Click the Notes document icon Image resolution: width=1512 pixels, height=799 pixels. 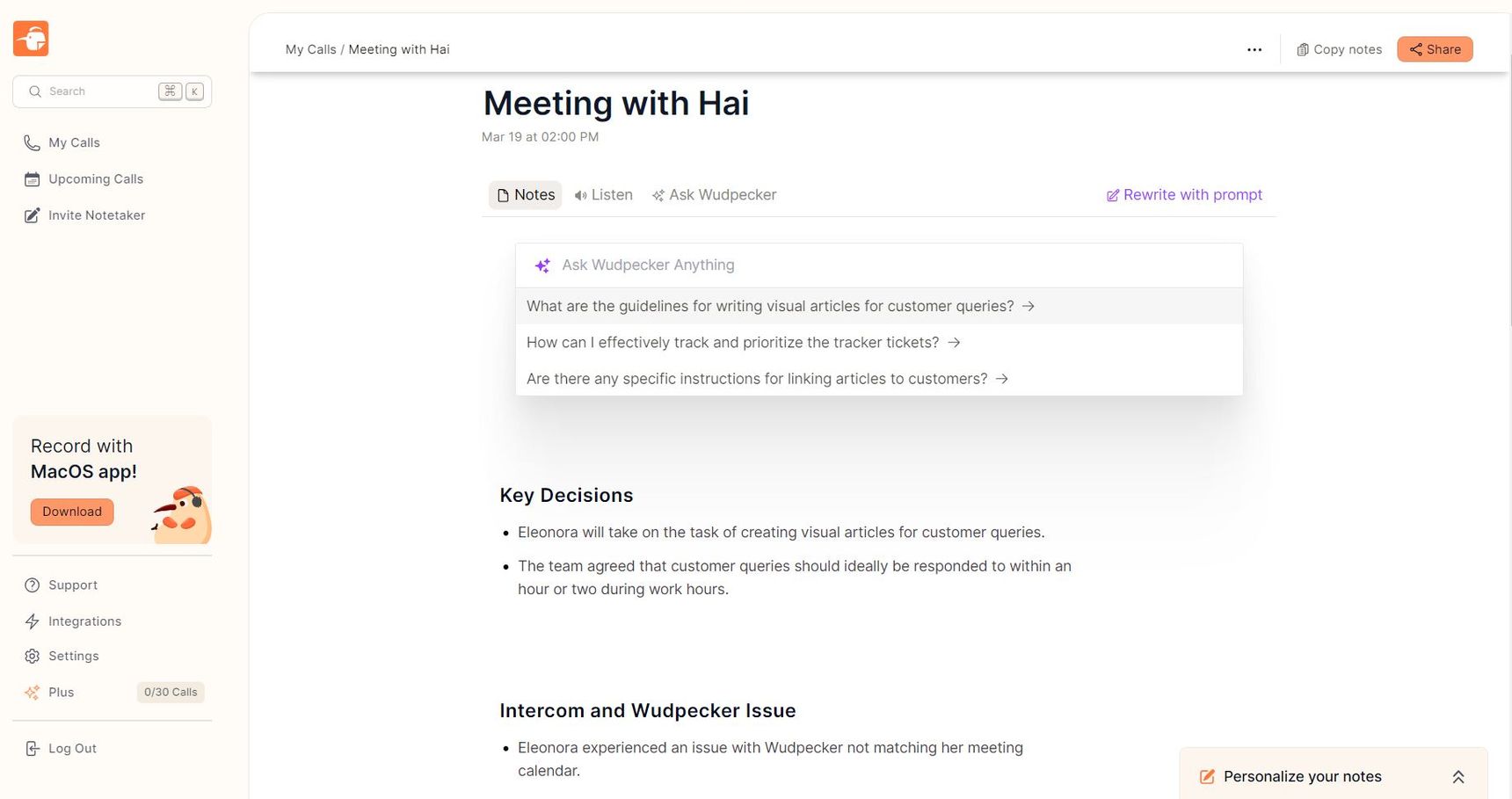[x=503, y=195]
